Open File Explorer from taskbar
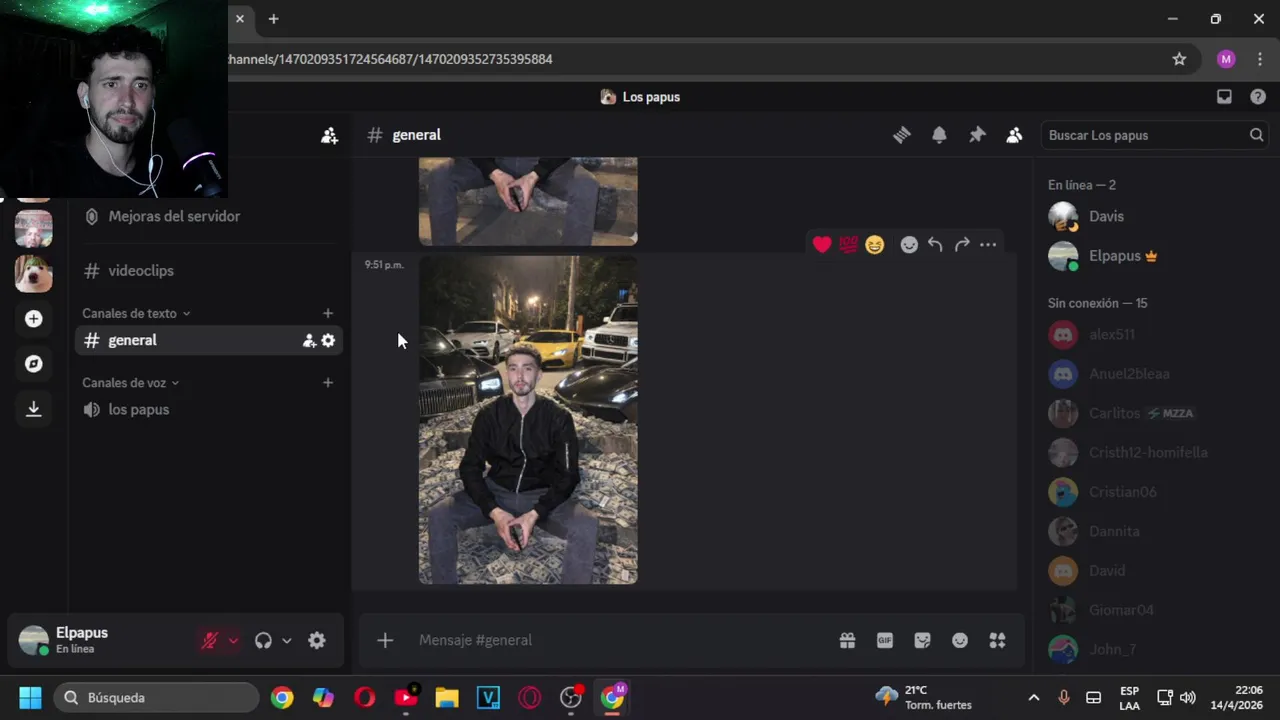This screenshot has width=1280, height=720. (x=447, y=697)
